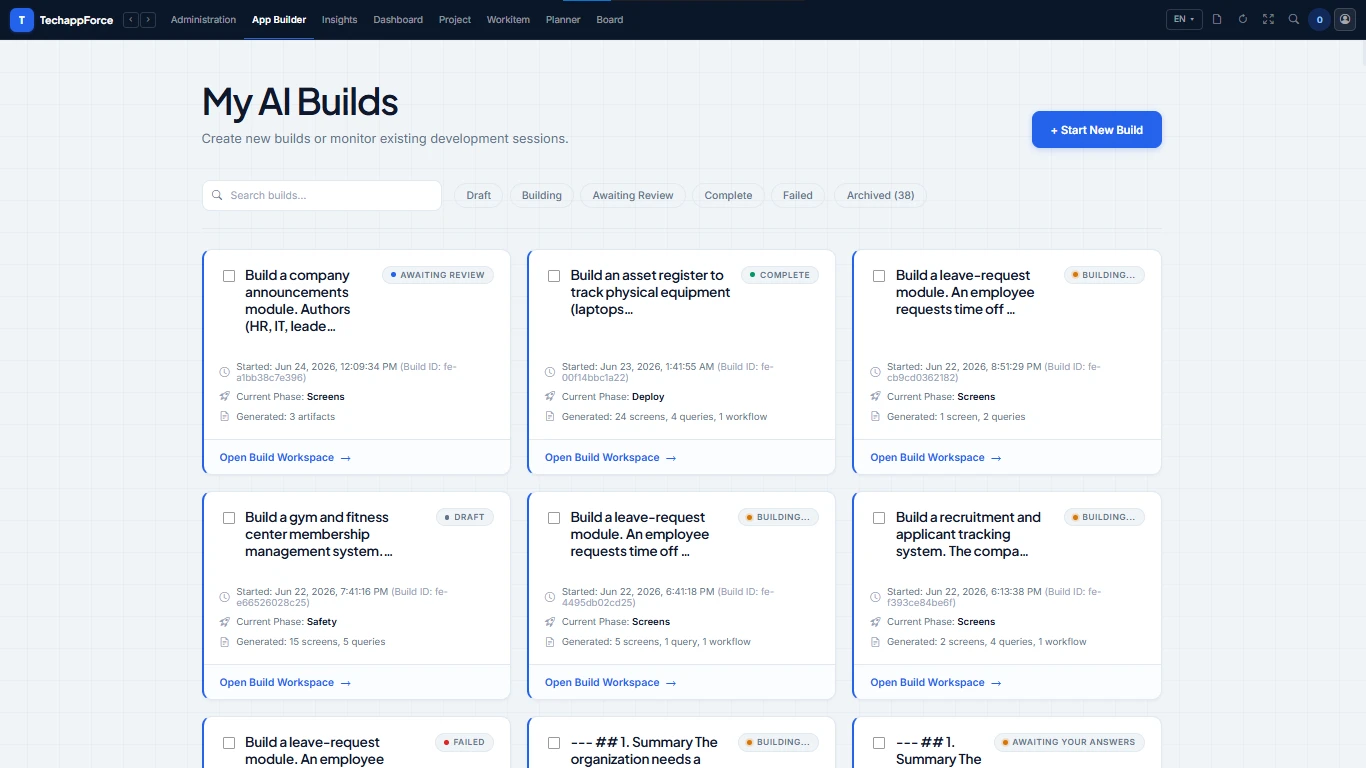Image resolution: width=1366 pixels, height=768 pixels.
Task: Click clock icon on recruitment tracking card
Action: tap(875, 597)
